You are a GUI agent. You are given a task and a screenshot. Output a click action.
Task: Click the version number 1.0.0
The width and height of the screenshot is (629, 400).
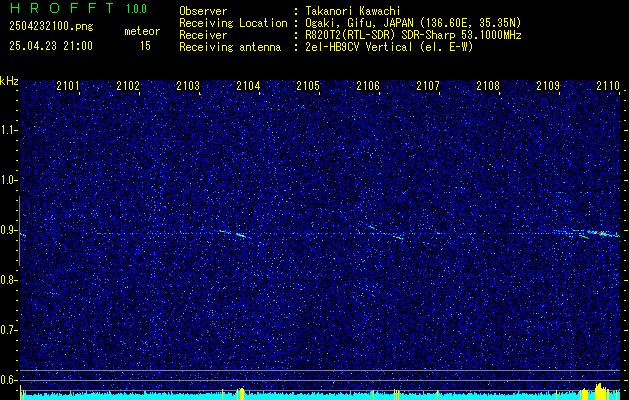click(136, 8)
